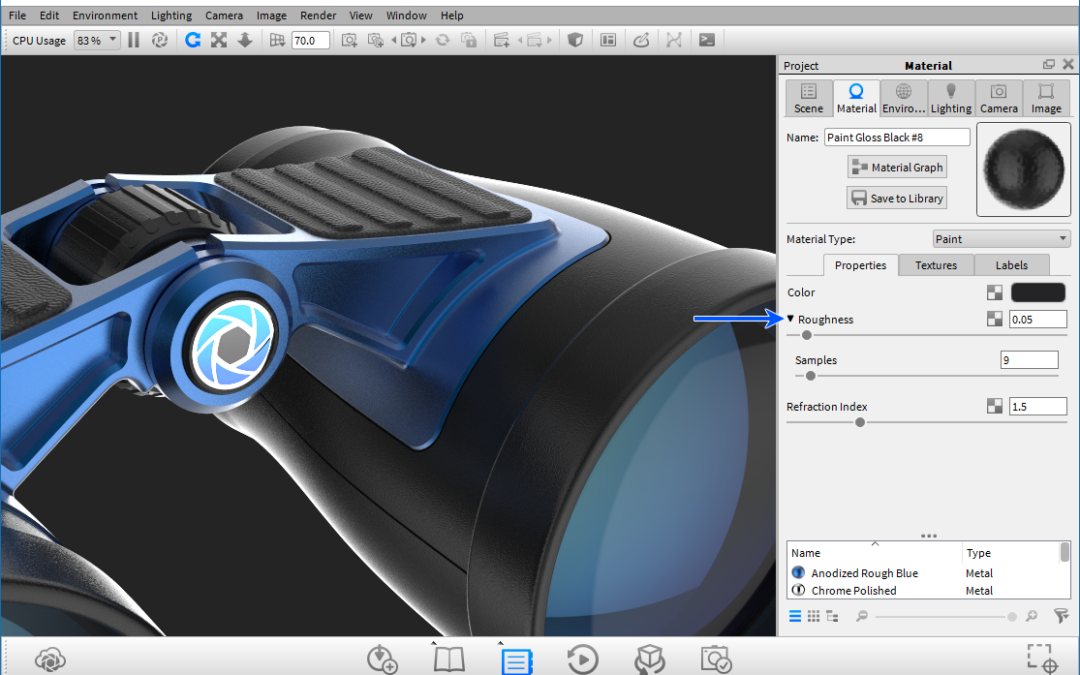Open the Image panel tab
The width and height of the screenshot is (1080, 675).
click(1046, 98)
